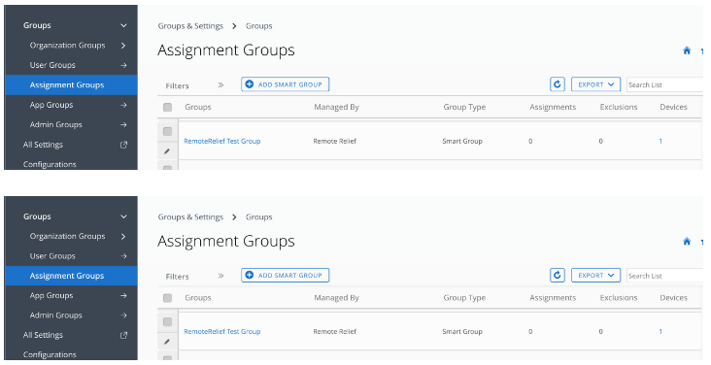711x365 pixels.
Task: Click 'Remote Relief' cell in lower screenshot
Action: [335, 332]
